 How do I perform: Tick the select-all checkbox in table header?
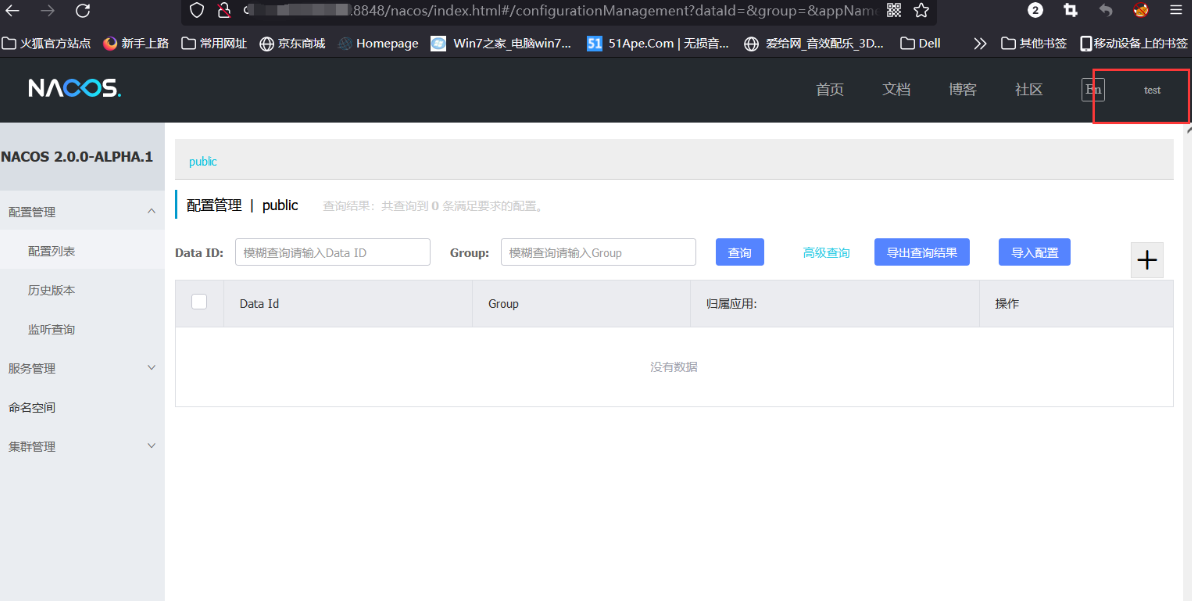199,302
